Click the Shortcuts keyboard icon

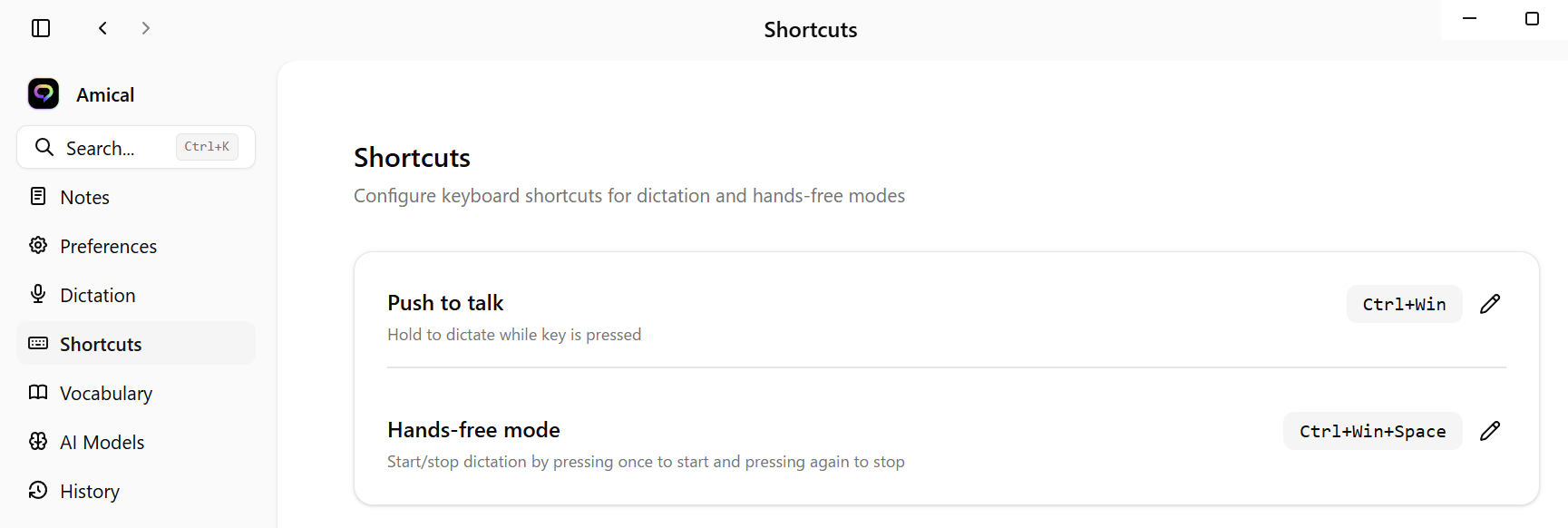pos(37,343)
